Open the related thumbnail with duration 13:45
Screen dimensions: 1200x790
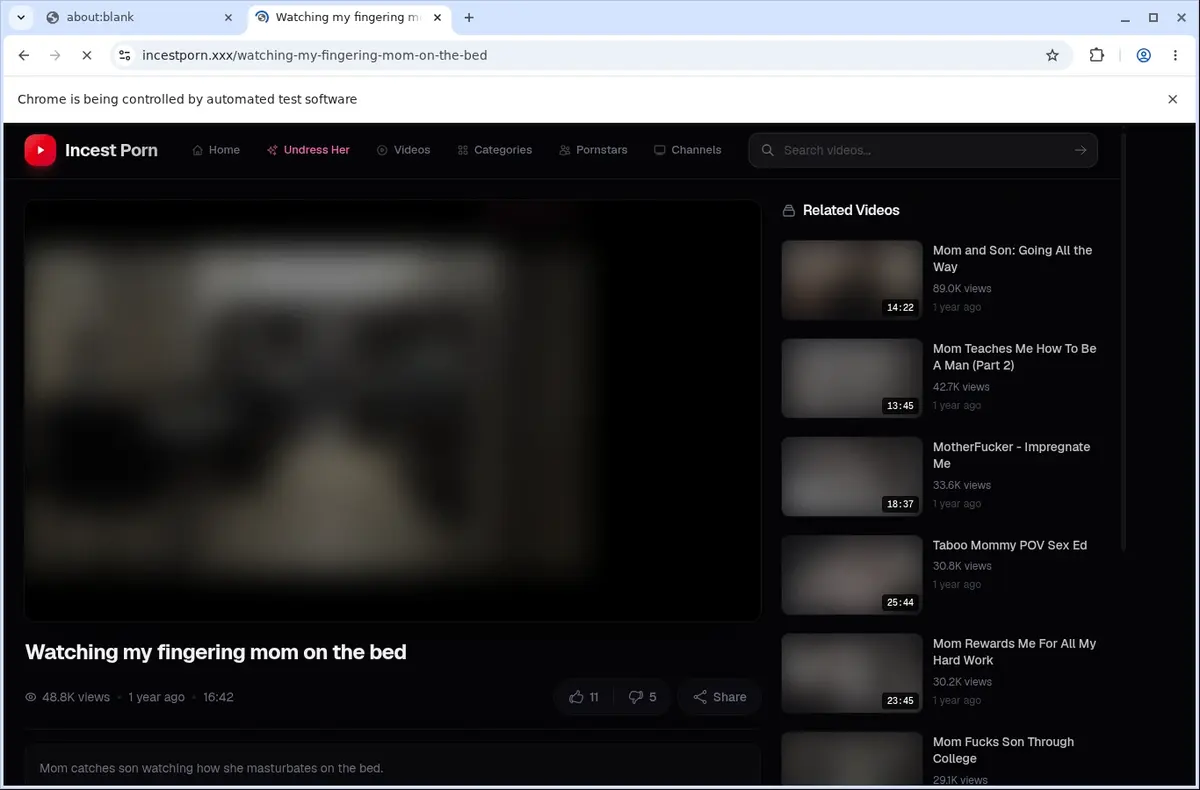tap(852, 378)
